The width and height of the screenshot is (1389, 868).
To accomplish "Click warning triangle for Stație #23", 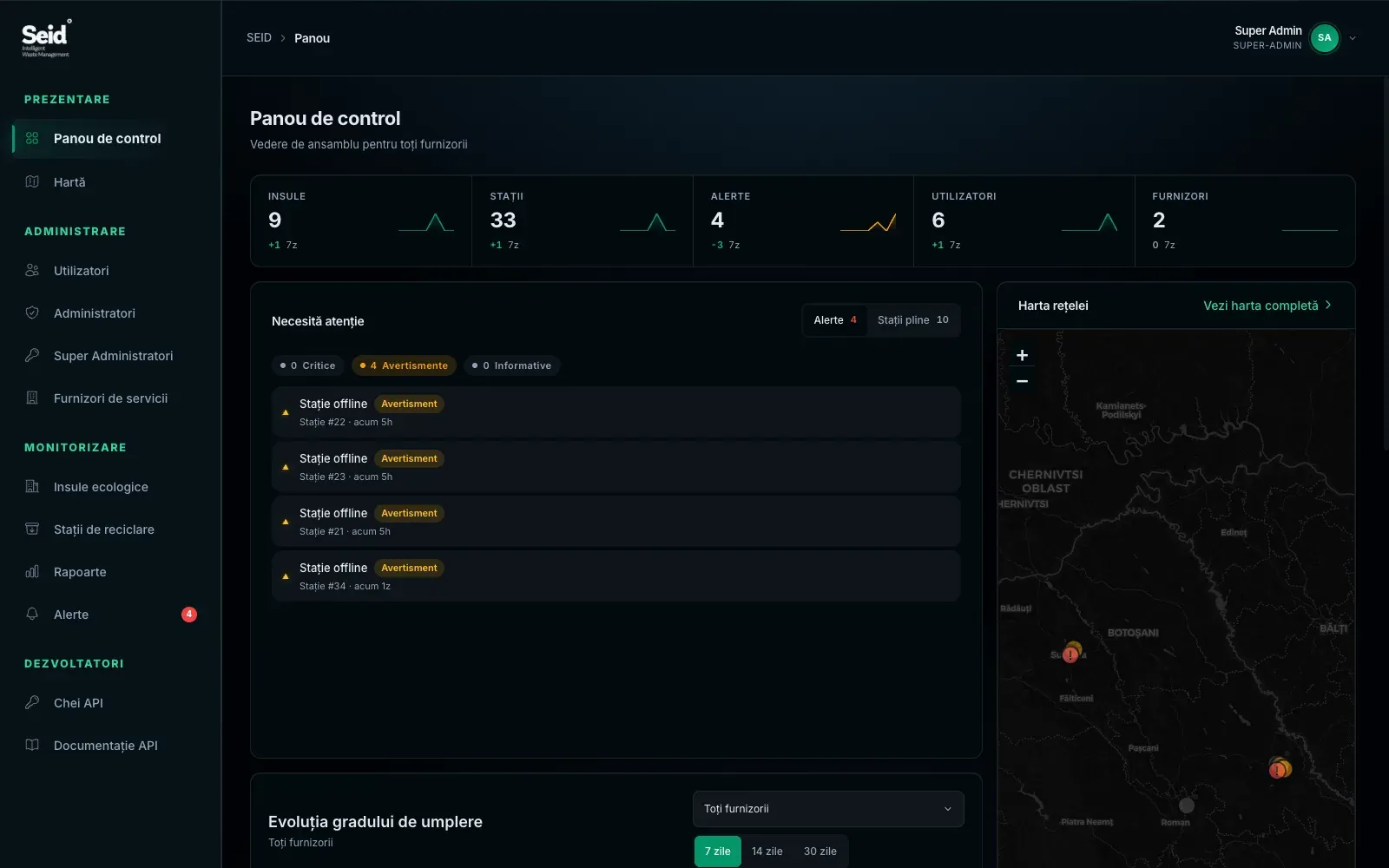I will 286,467.
